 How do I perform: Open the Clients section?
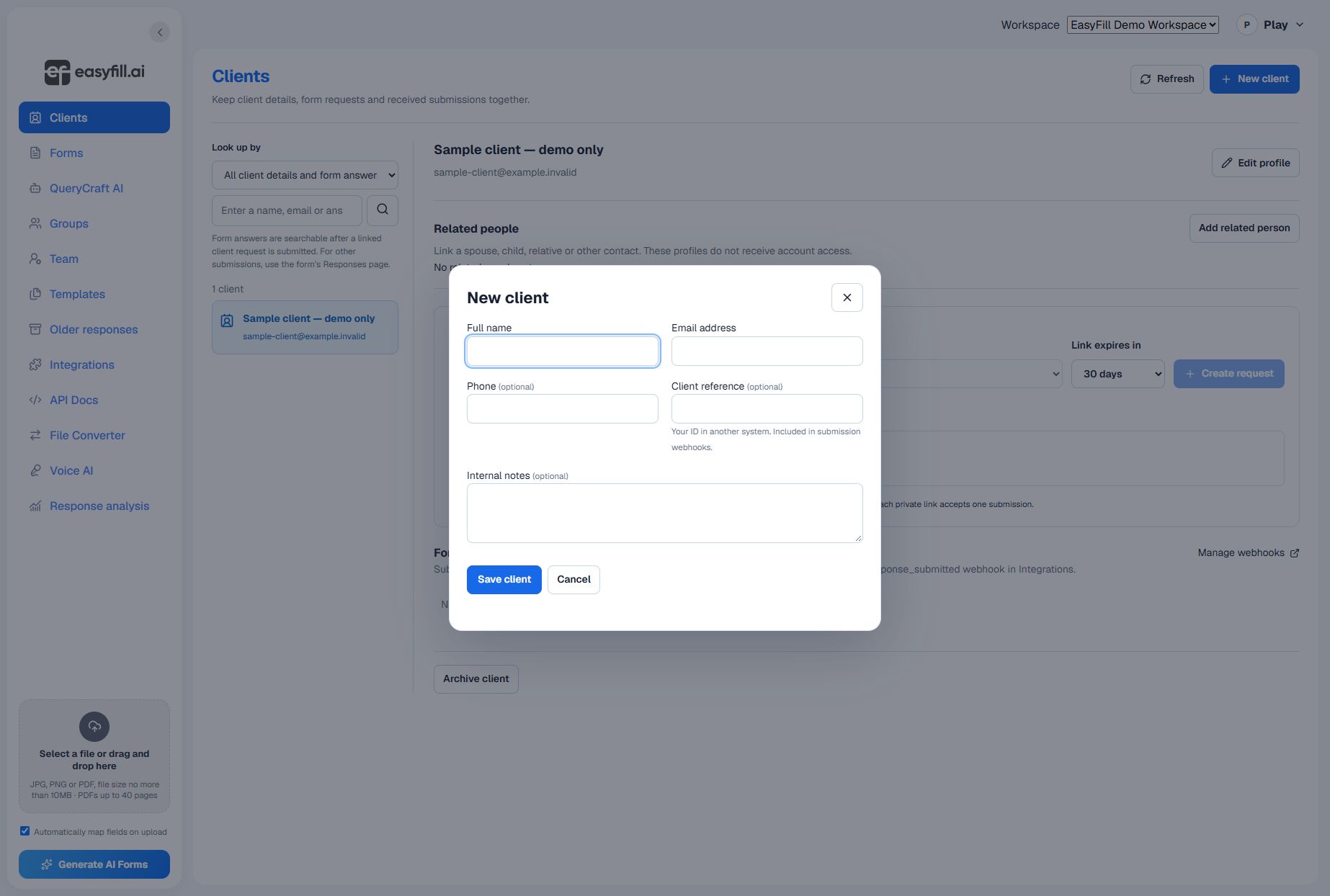pos(94,117)
